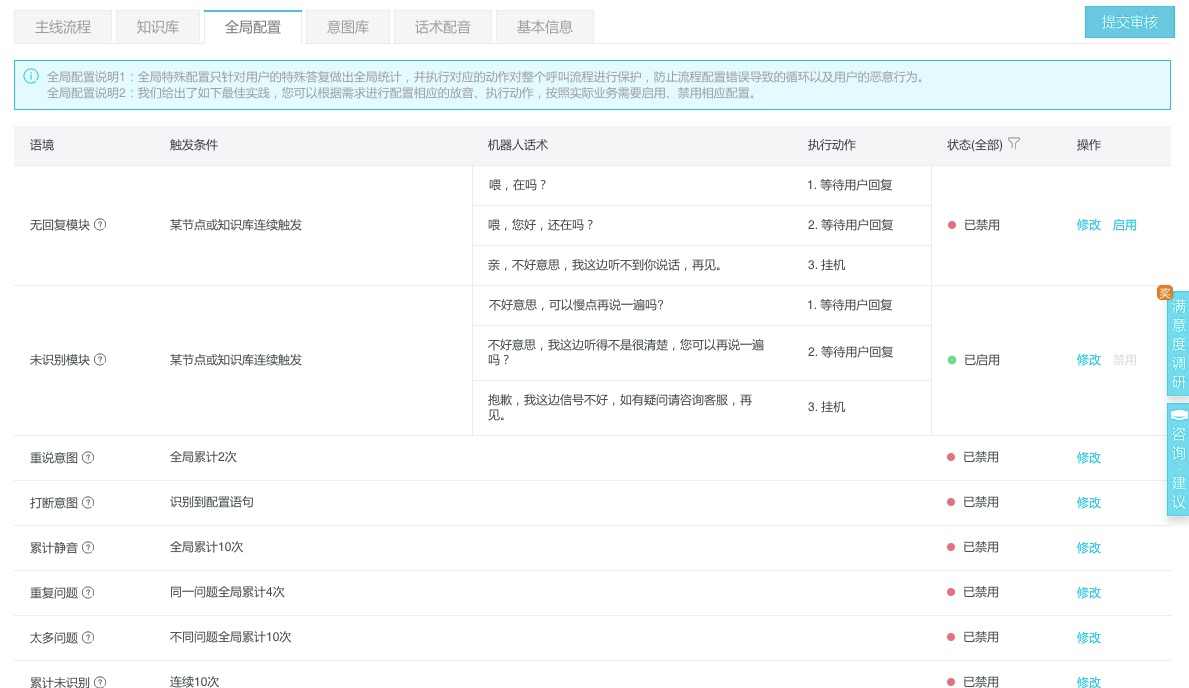Click the script text 喂，您好，还在吗？
This screenshot has height=688, width=1189.
click(x=541, y=225)
